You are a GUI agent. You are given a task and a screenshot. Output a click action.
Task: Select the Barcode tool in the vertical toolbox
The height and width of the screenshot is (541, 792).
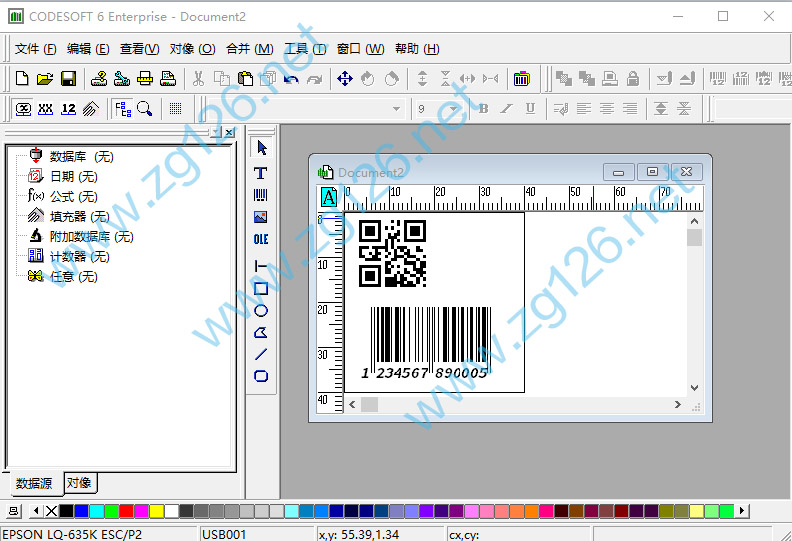click(261, 195)
